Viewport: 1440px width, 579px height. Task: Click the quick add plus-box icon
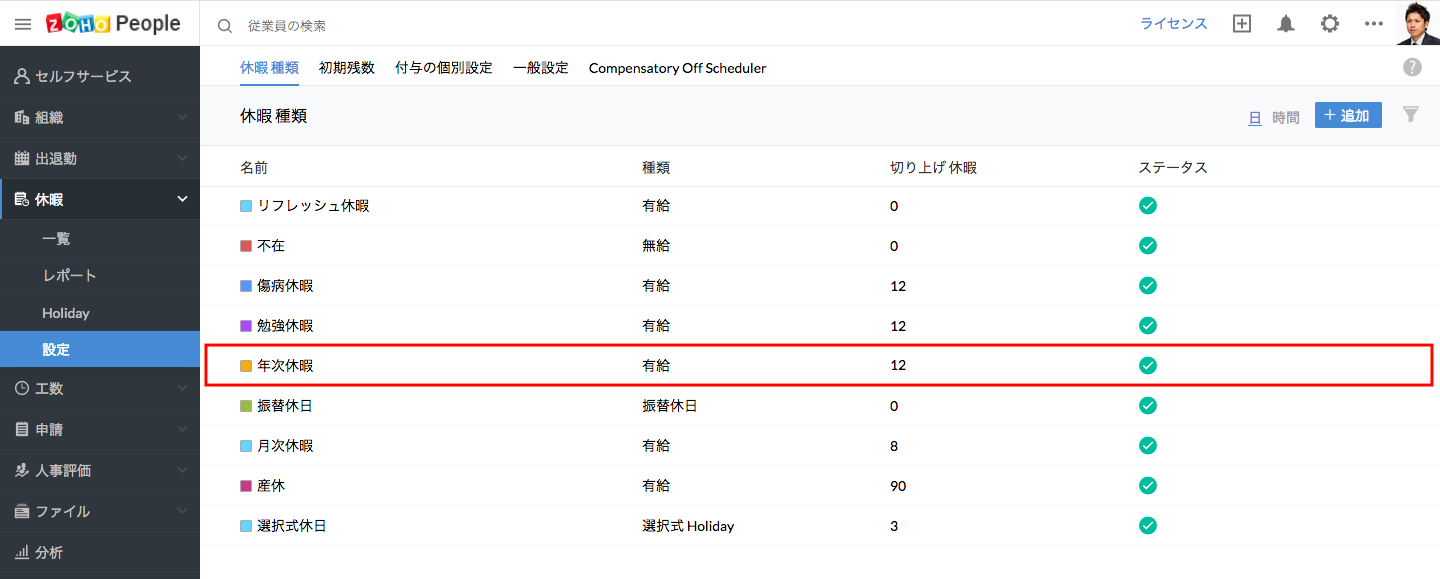[x=1242, y=24]
